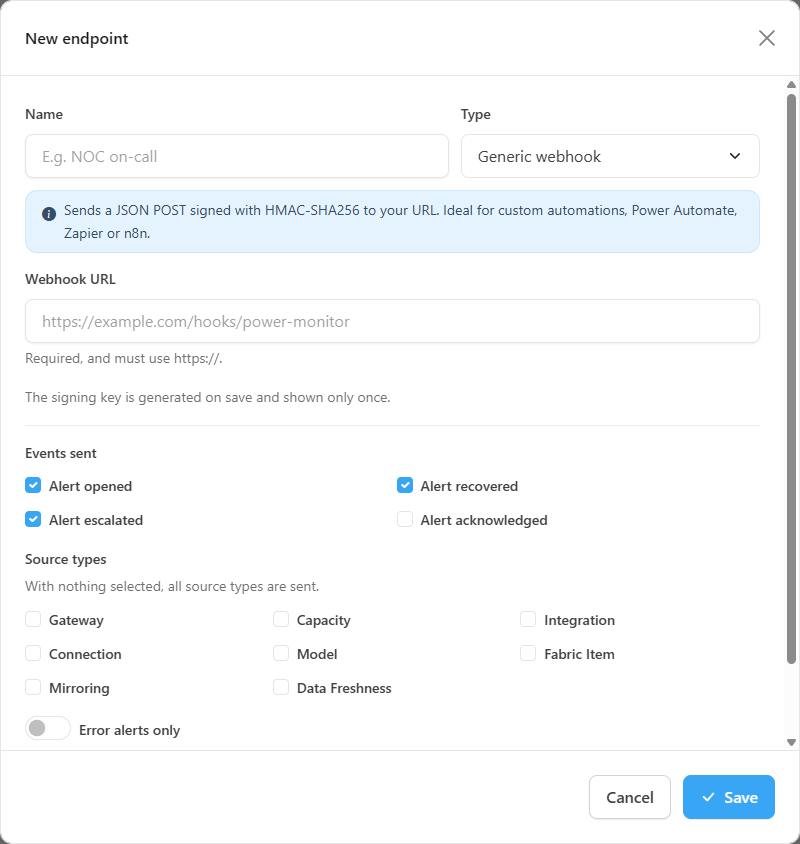Uncheck the Alert opened checkbox
This screenshot has height=844, width=800.
point(33,486)
